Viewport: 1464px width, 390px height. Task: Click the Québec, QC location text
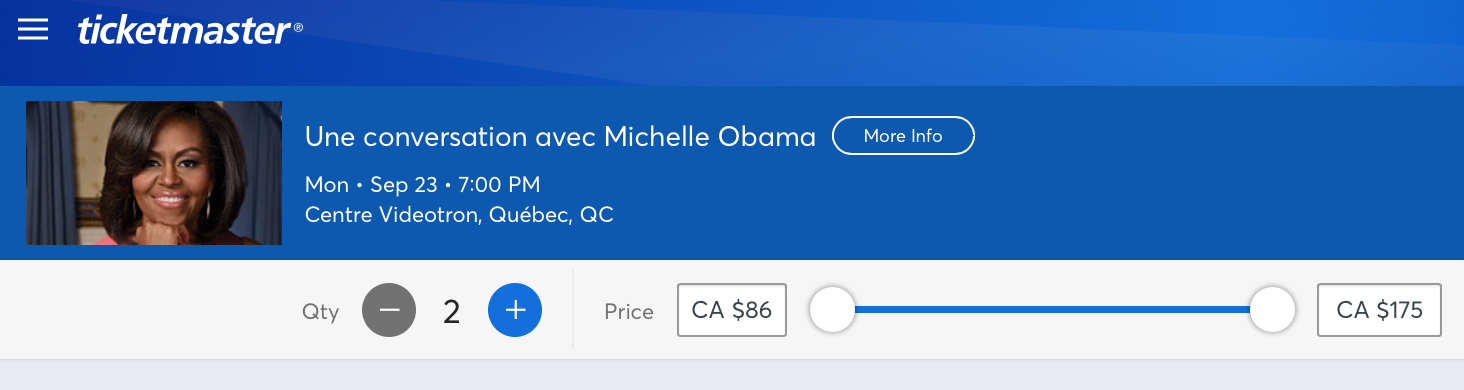(x=551, y=216)
